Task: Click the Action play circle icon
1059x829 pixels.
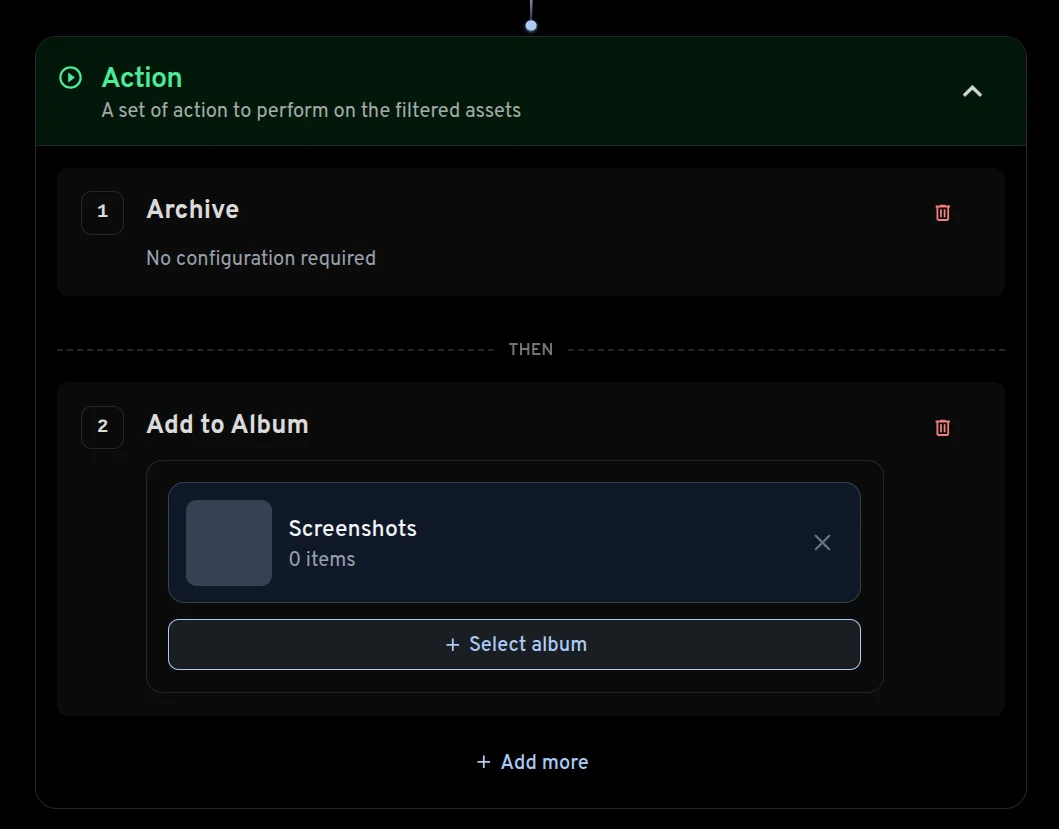Action: point(70,78)
